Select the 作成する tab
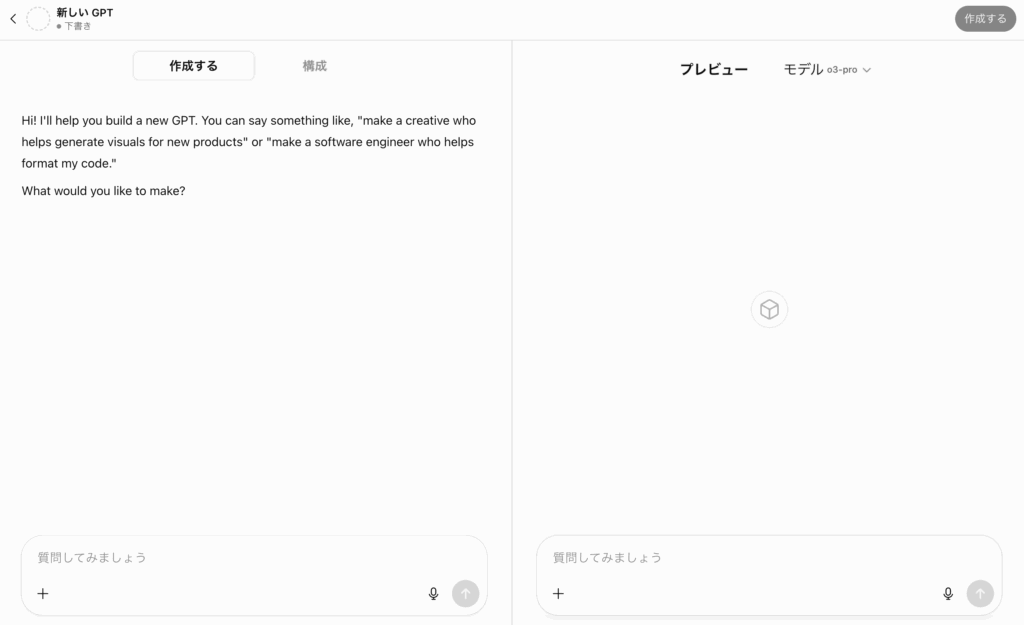This screenshot has width=1024, height=625. coord(193,66)
